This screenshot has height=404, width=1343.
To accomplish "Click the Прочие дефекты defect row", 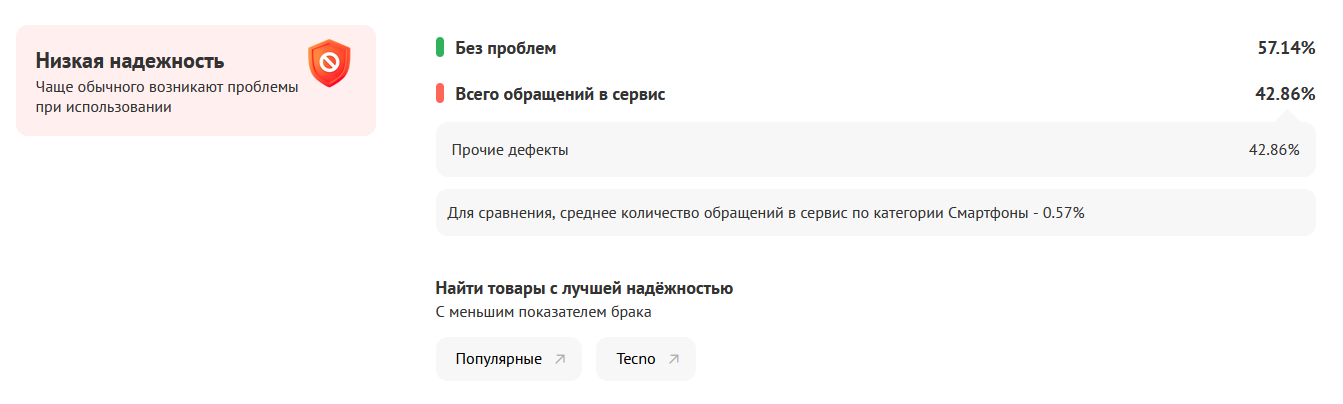I will (510, 150).
